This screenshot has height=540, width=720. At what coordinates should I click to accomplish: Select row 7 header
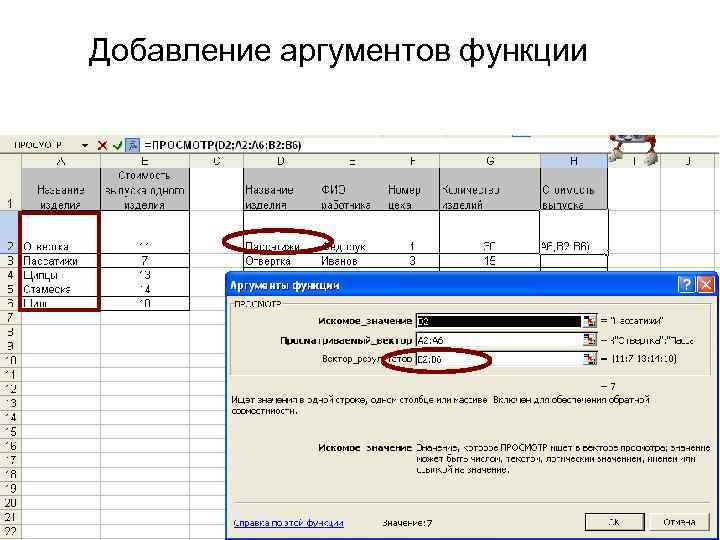coord(10,317)
